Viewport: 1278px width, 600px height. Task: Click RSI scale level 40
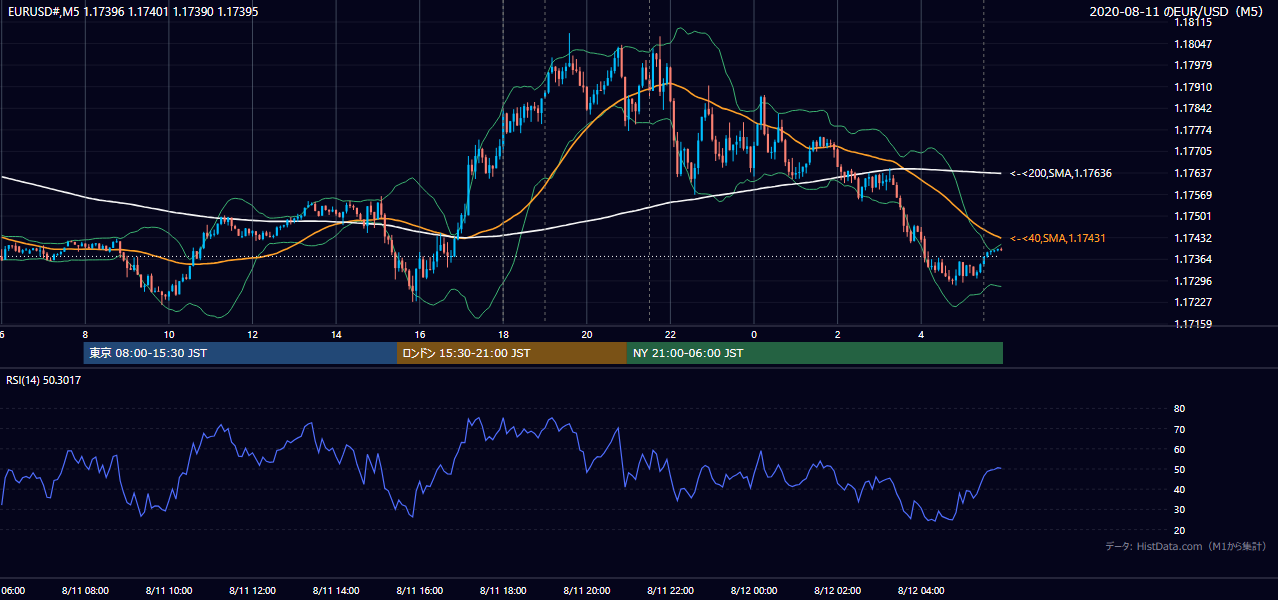(x=1179, y=489)
